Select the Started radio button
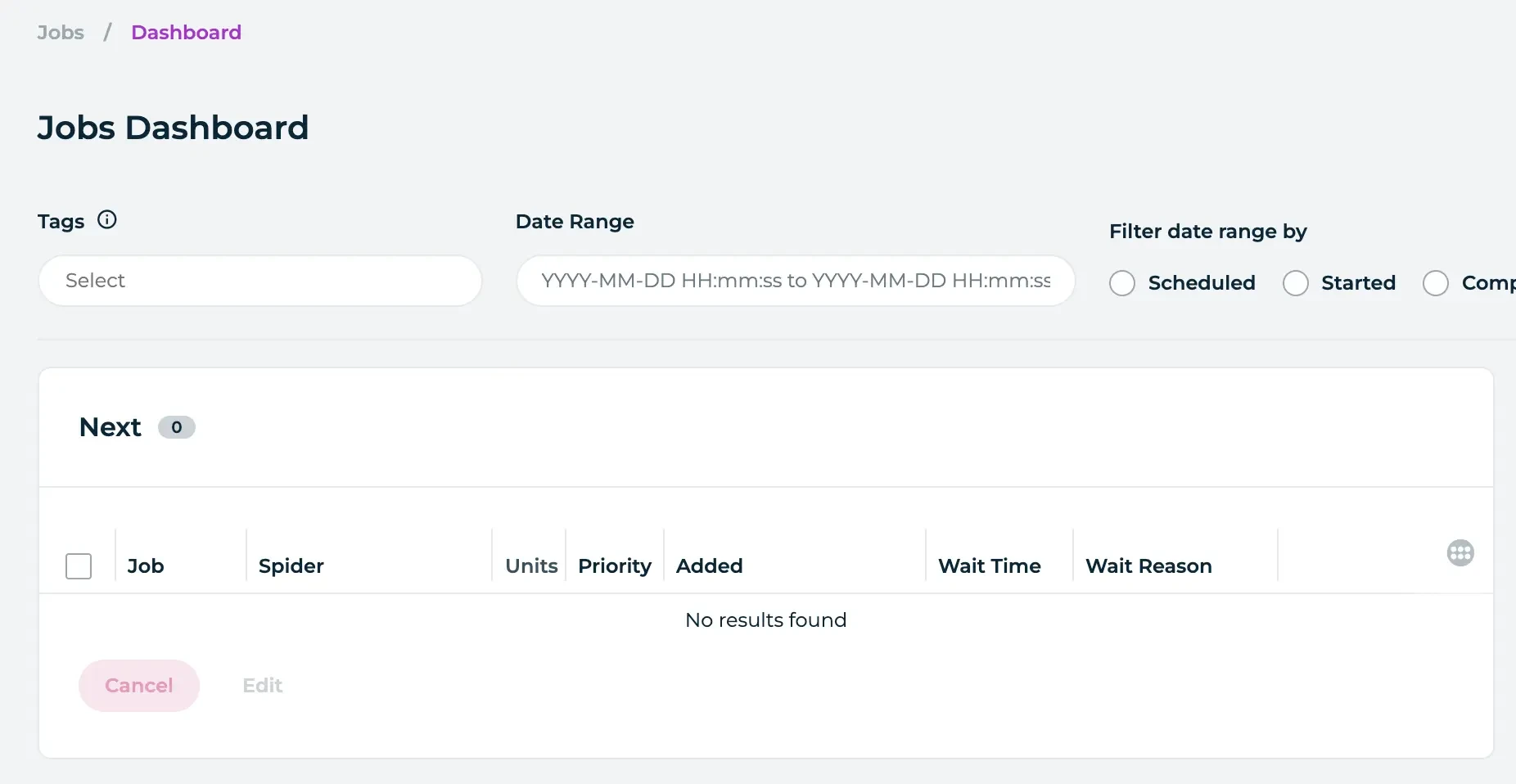The image size is (1516, 784). point(1295,282)
